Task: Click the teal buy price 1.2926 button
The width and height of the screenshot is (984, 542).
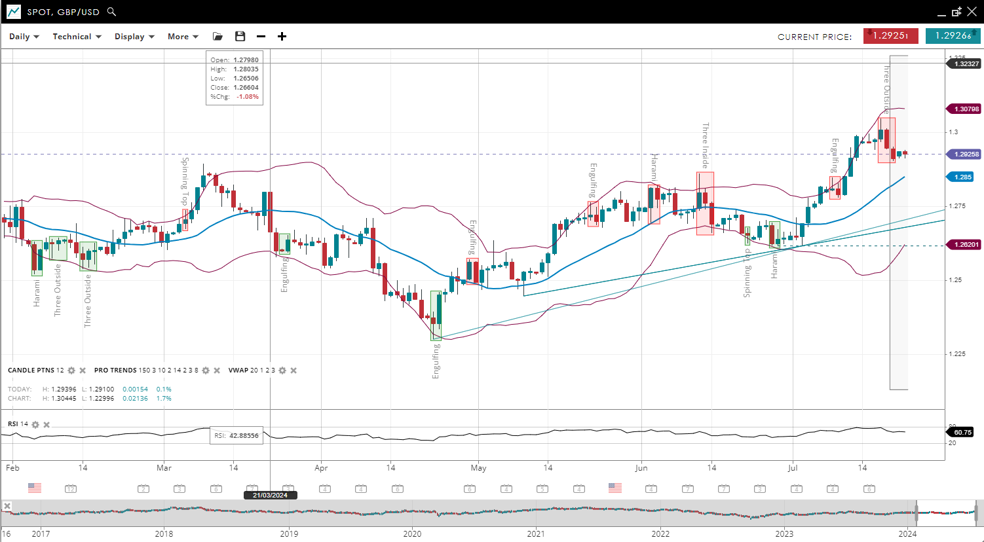Action: point(951,36)
